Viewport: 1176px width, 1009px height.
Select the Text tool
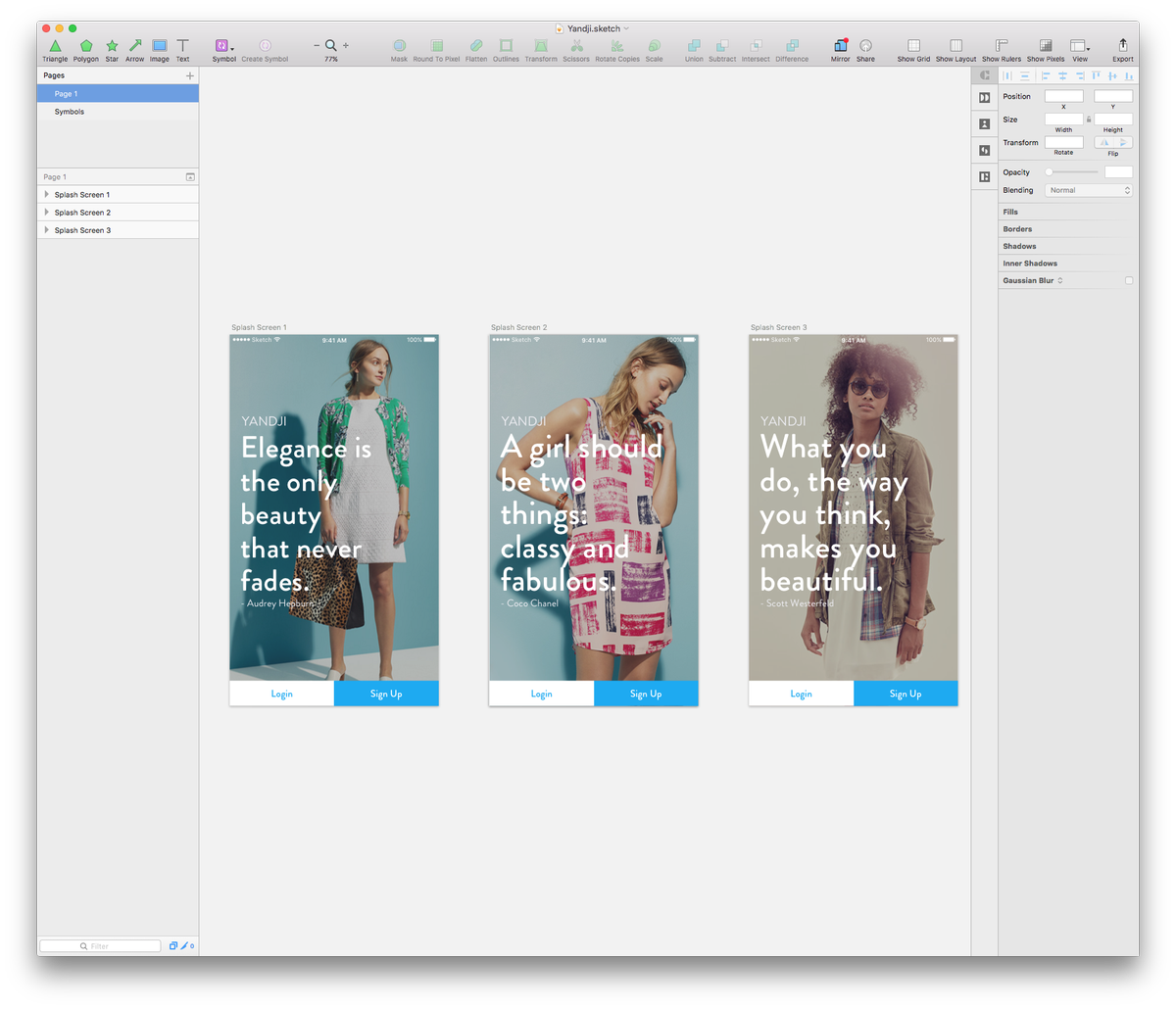click(182, 45)
